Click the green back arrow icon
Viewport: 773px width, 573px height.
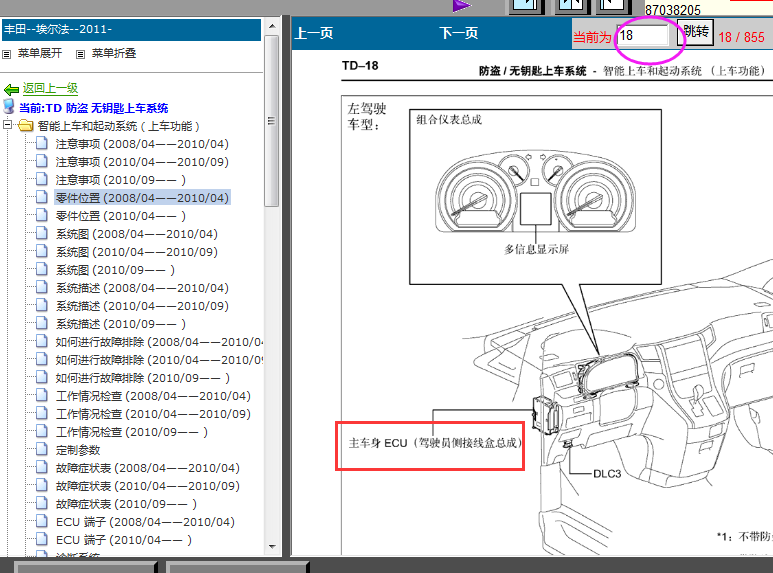pyautogui.click(x=11, y=89)
